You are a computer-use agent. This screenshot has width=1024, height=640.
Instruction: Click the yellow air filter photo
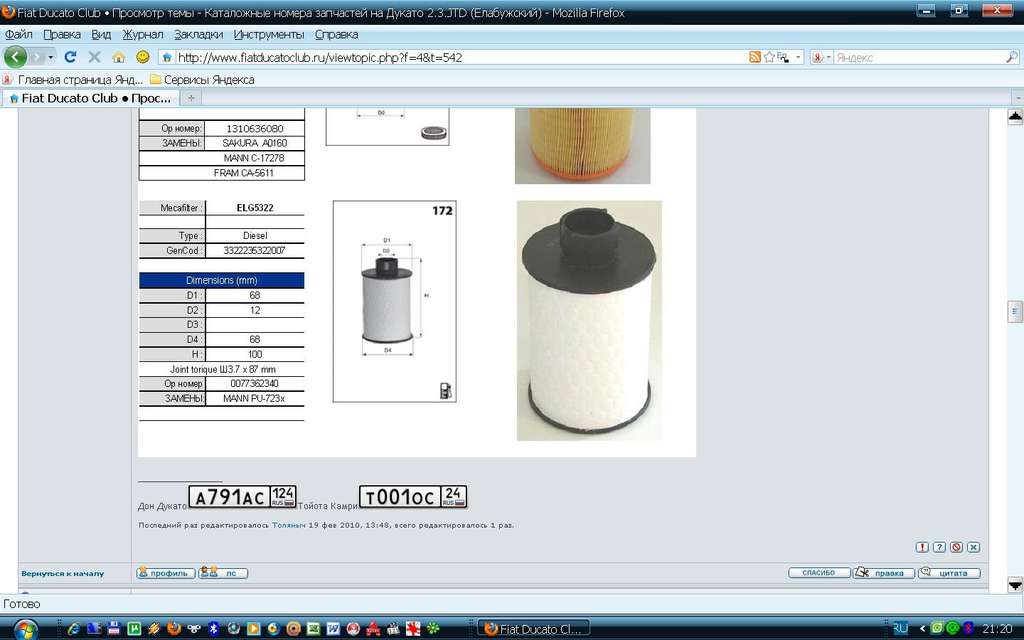point(583,146)
